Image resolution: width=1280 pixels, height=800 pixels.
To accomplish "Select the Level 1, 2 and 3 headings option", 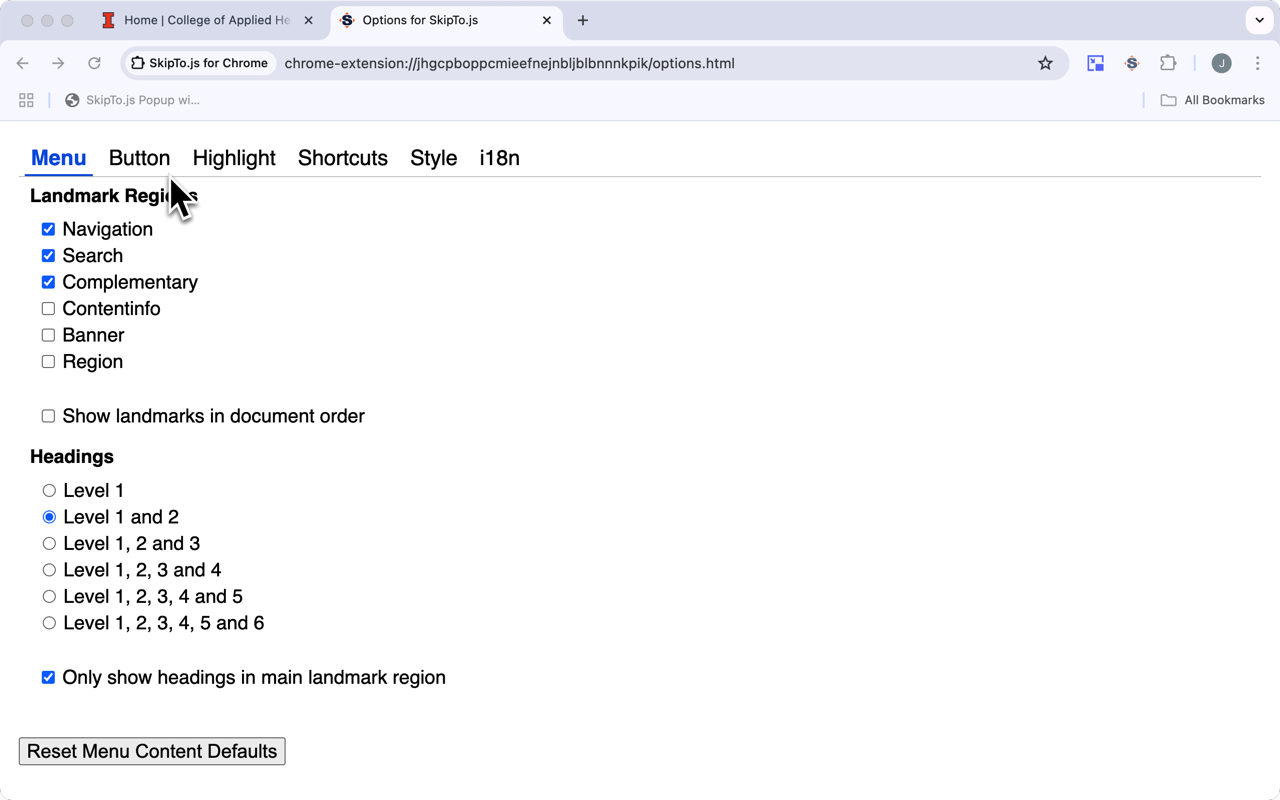I will [x=49, y=544].
